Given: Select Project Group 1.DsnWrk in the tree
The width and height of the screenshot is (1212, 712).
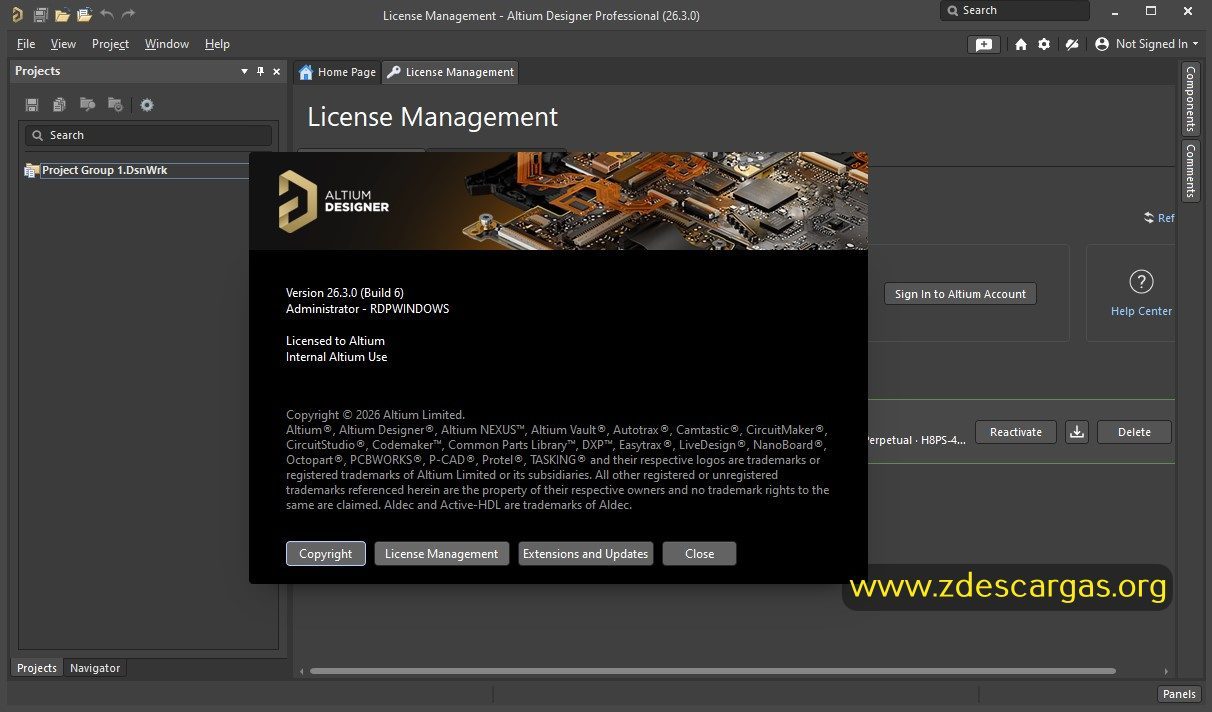Looking at the screenshot, I should point(104,170).
